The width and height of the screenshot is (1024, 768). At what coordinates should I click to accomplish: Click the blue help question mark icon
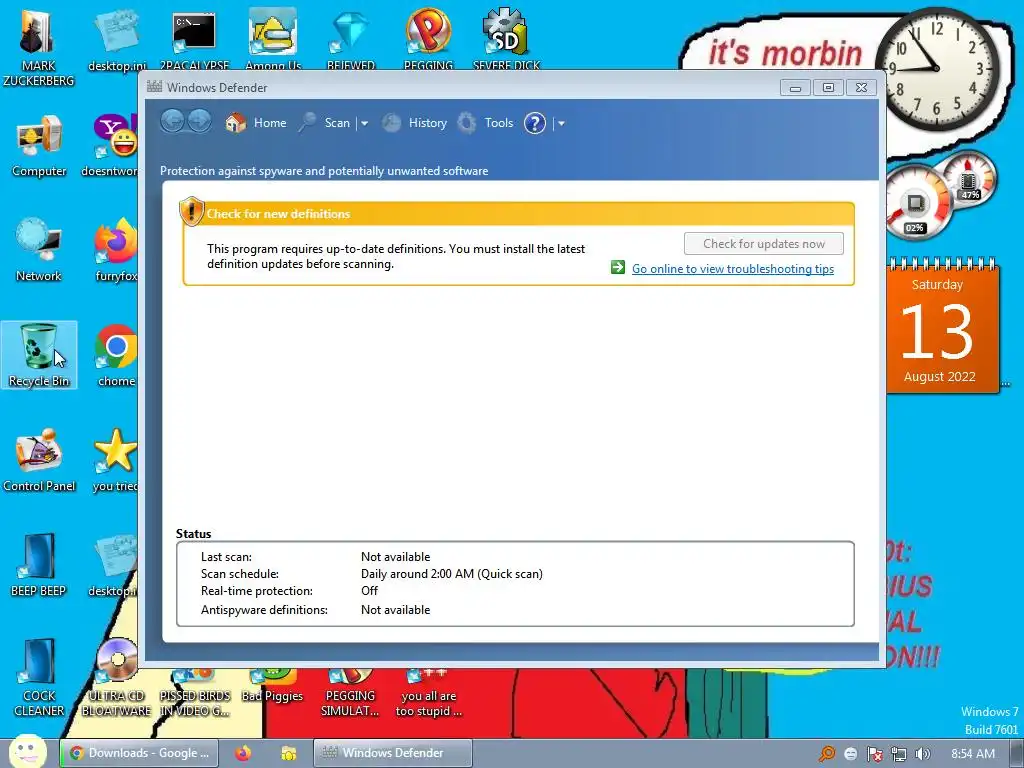tap(535, 123)
